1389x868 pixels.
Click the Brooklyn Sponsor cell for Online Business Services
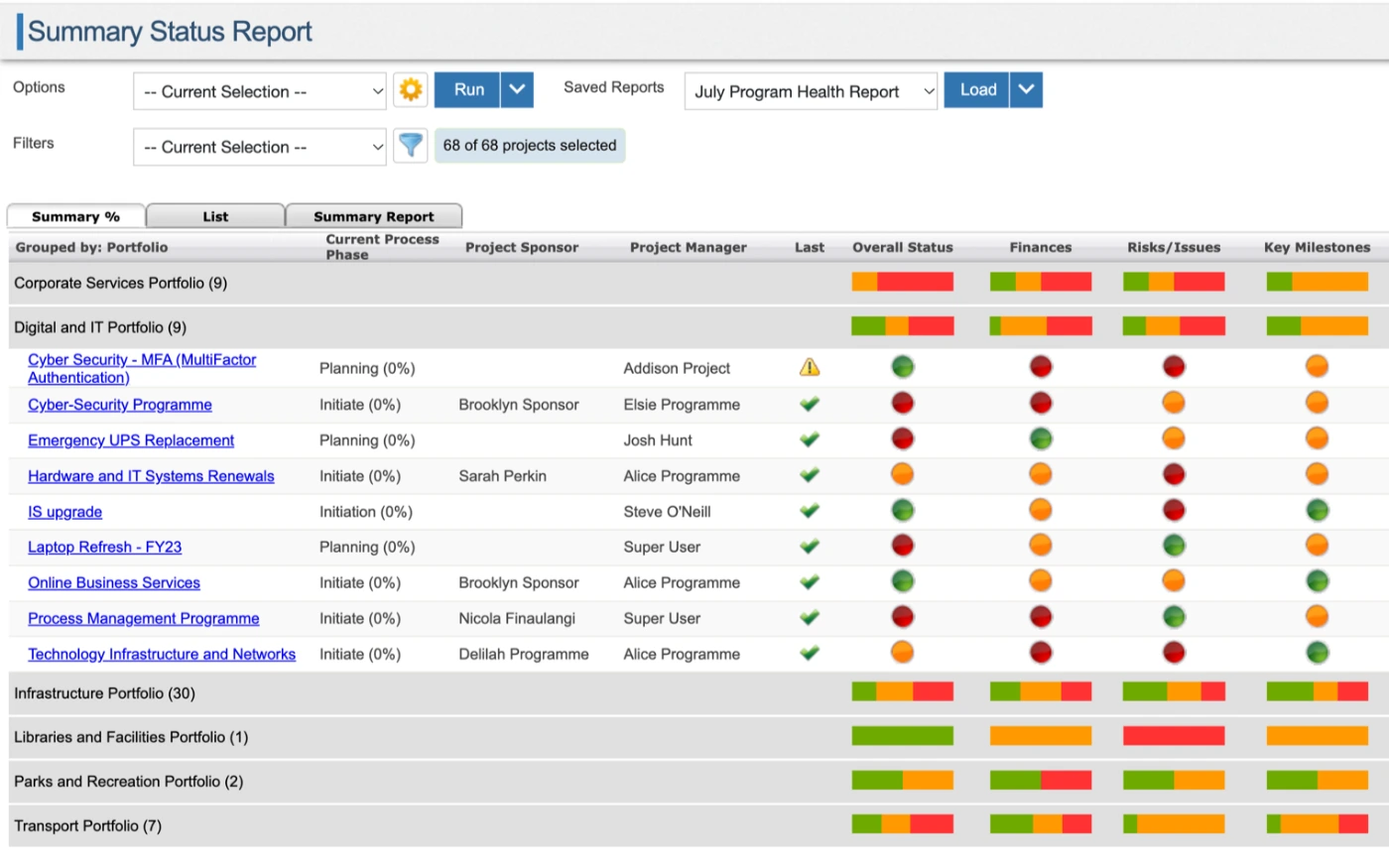point(518,582)
